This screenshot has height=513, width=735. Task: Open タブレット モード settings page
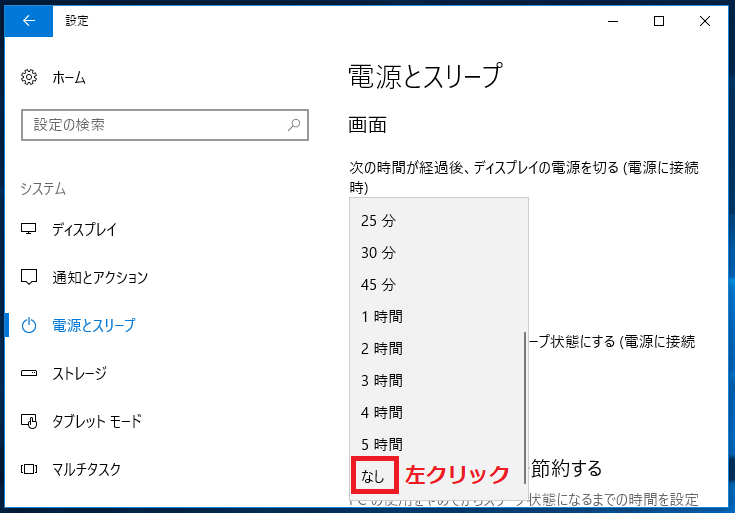[97, 421]
